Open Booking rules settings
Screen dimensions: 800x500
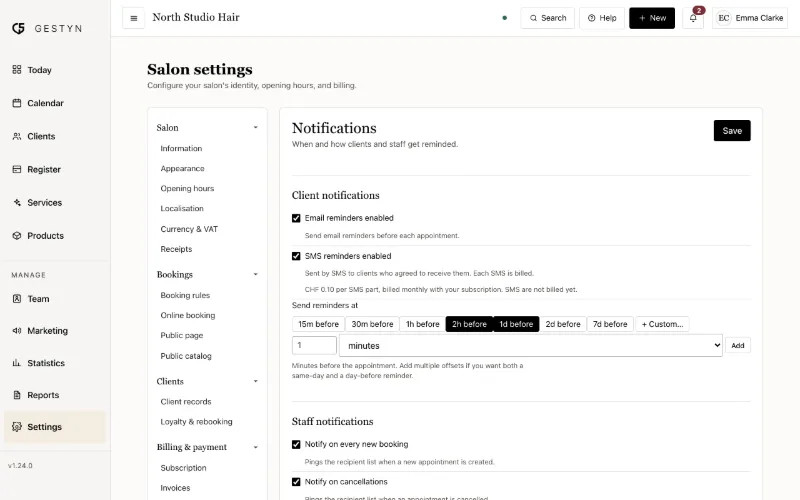pyautogui.click(x=185, y=295)
